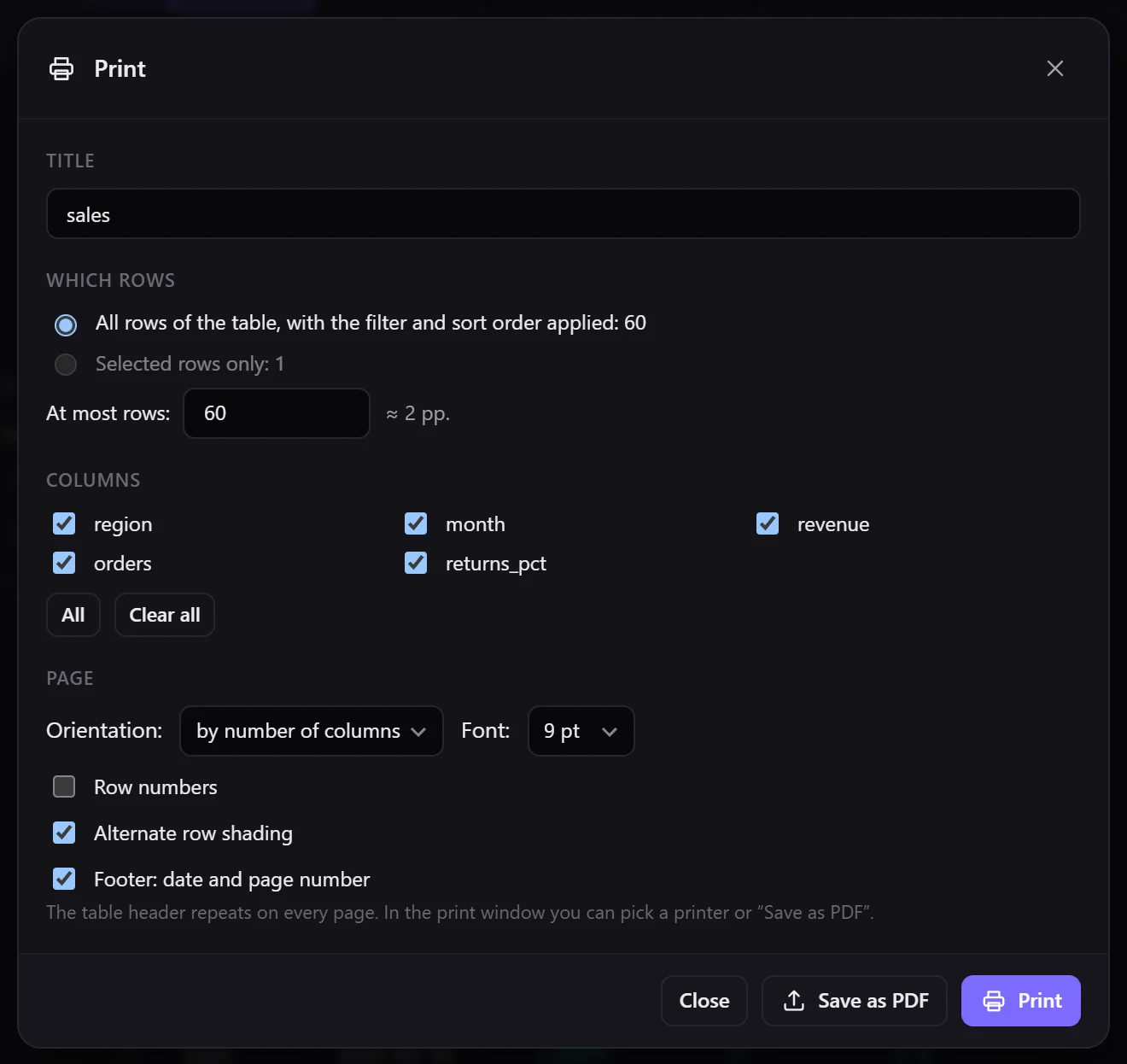This screenshot has height=1064, width=1127.
Task: Select all columns with the All button
Action: 73,615
